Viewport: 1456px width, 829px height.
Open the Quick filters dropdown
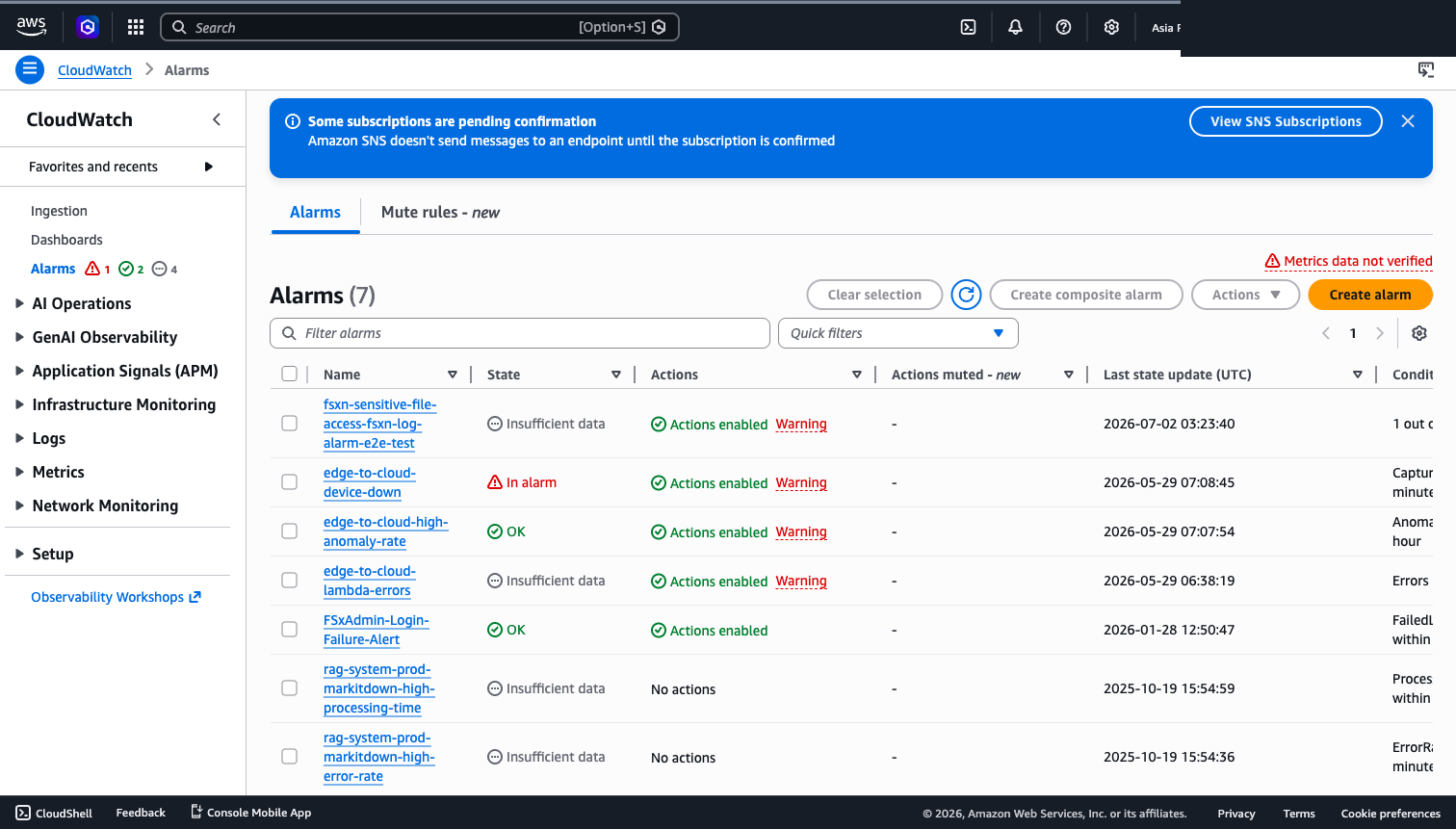tap(897, 333)
